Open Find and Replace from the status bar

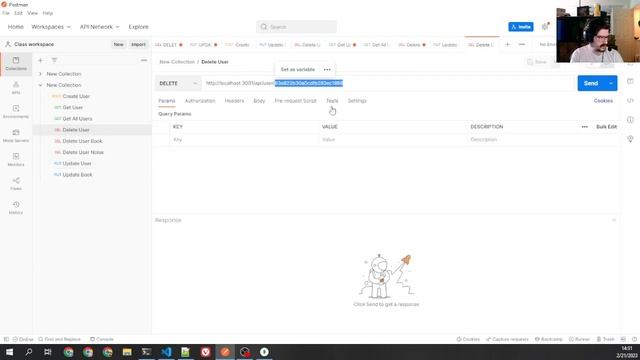(x=60, y=339)
